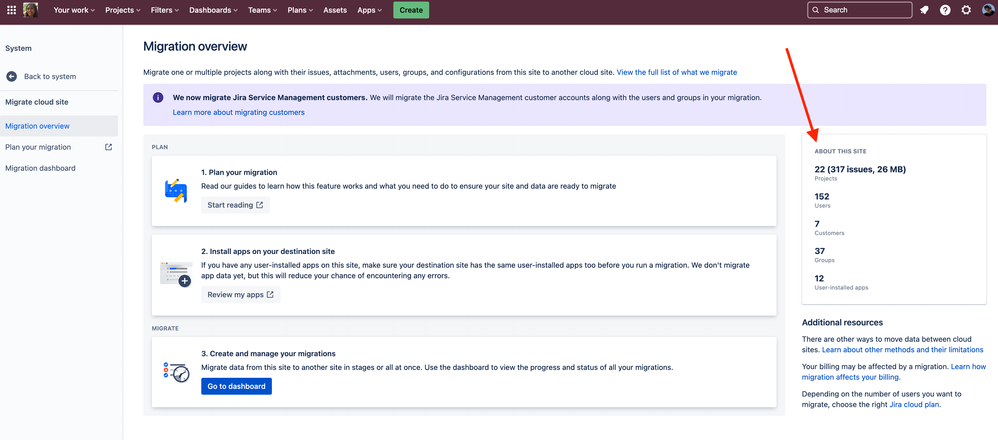This screenshot has height=440, width=998.
Task: Click the Migration overview page heading
Action: (x=195, y=46)
